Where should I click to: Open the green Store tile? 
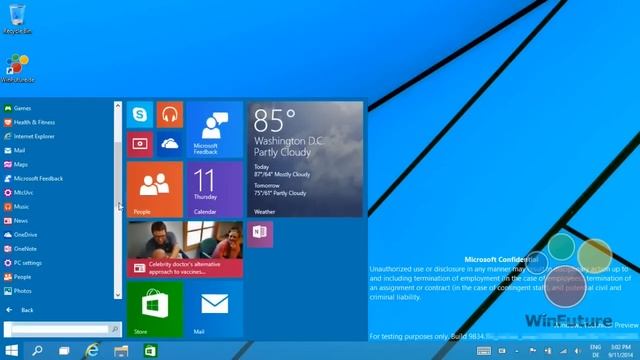155,309
